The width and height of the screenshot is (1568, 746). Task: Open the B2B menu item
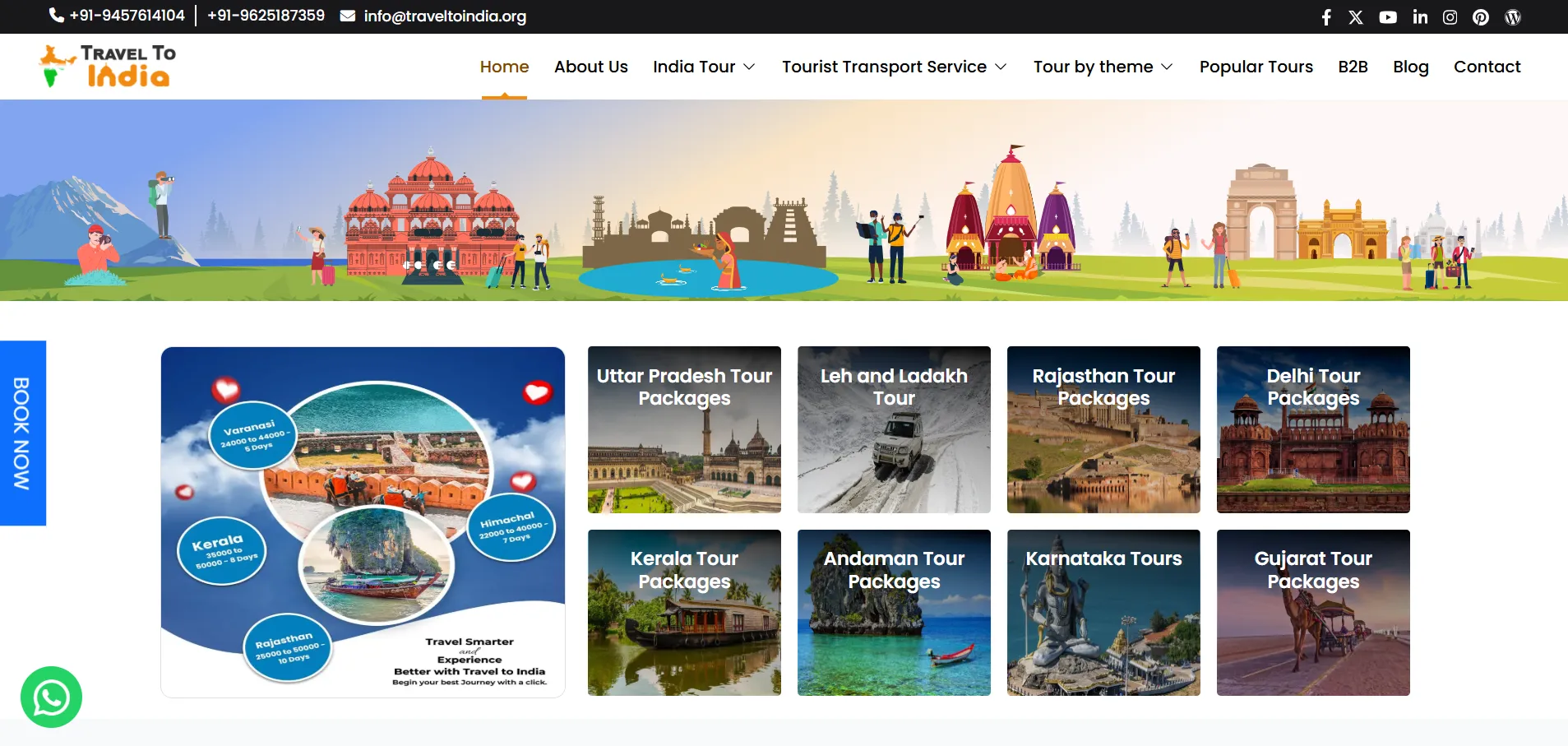1353,67
